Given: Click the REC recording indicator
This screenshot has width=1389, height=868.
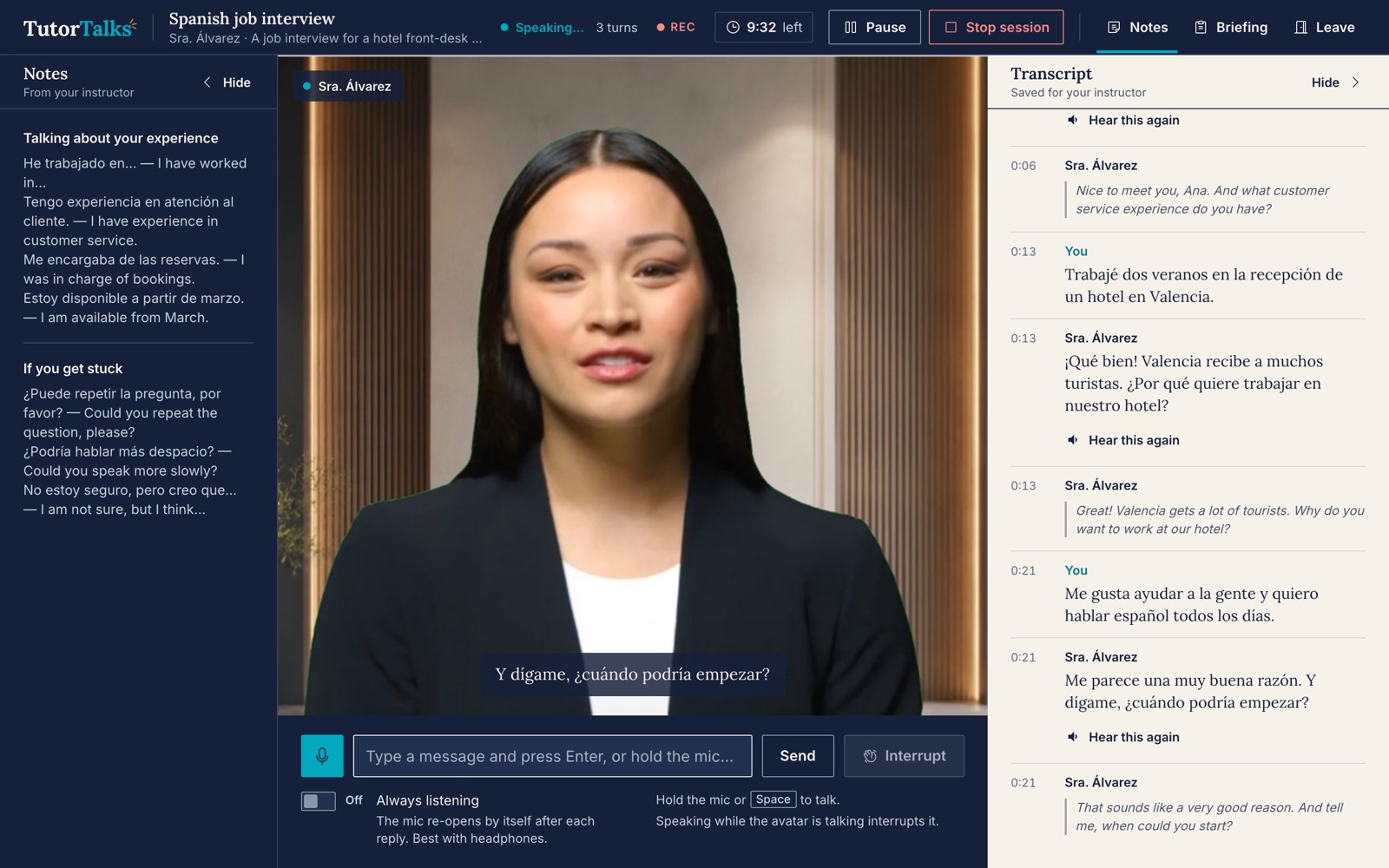Looking at the screenshot, I should (675, 27).
